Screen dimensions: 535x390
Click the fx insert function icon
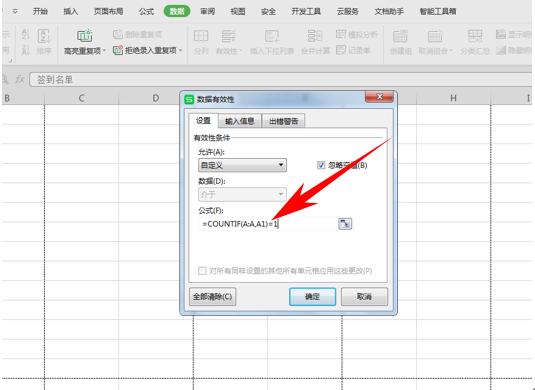coord(19,80)
